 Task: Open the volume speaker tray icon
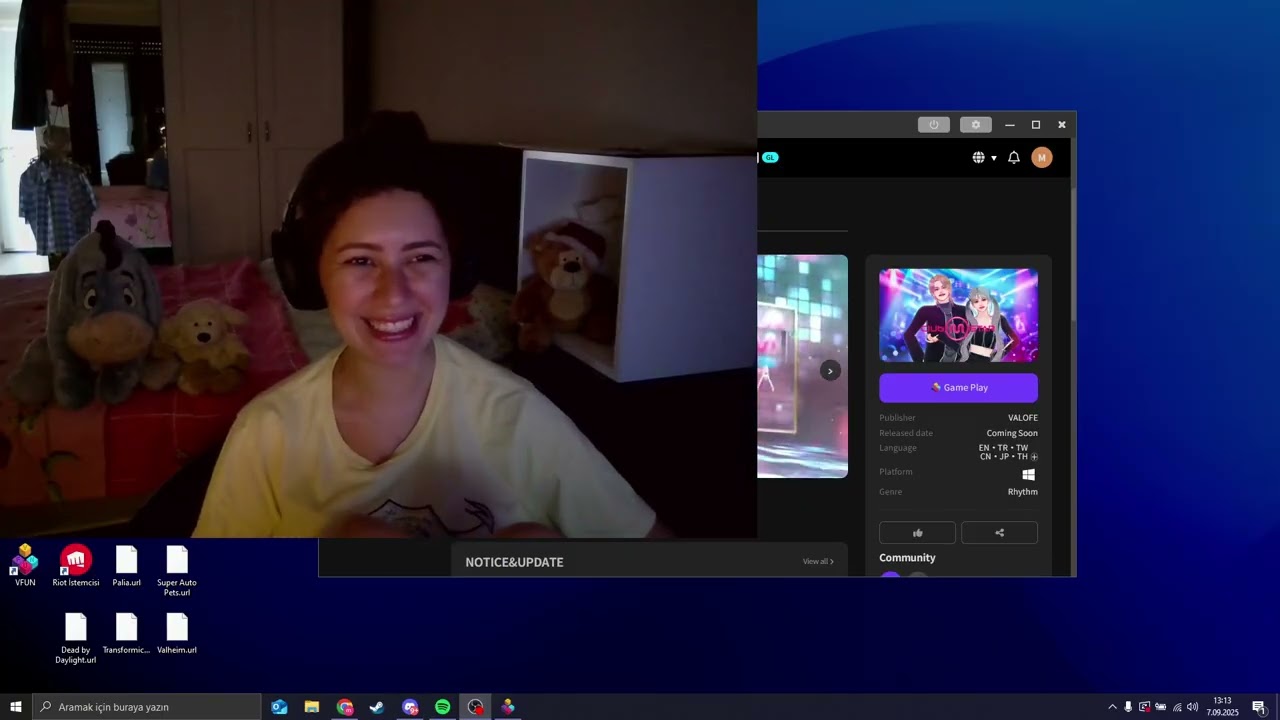click(x=1192, y=707)
